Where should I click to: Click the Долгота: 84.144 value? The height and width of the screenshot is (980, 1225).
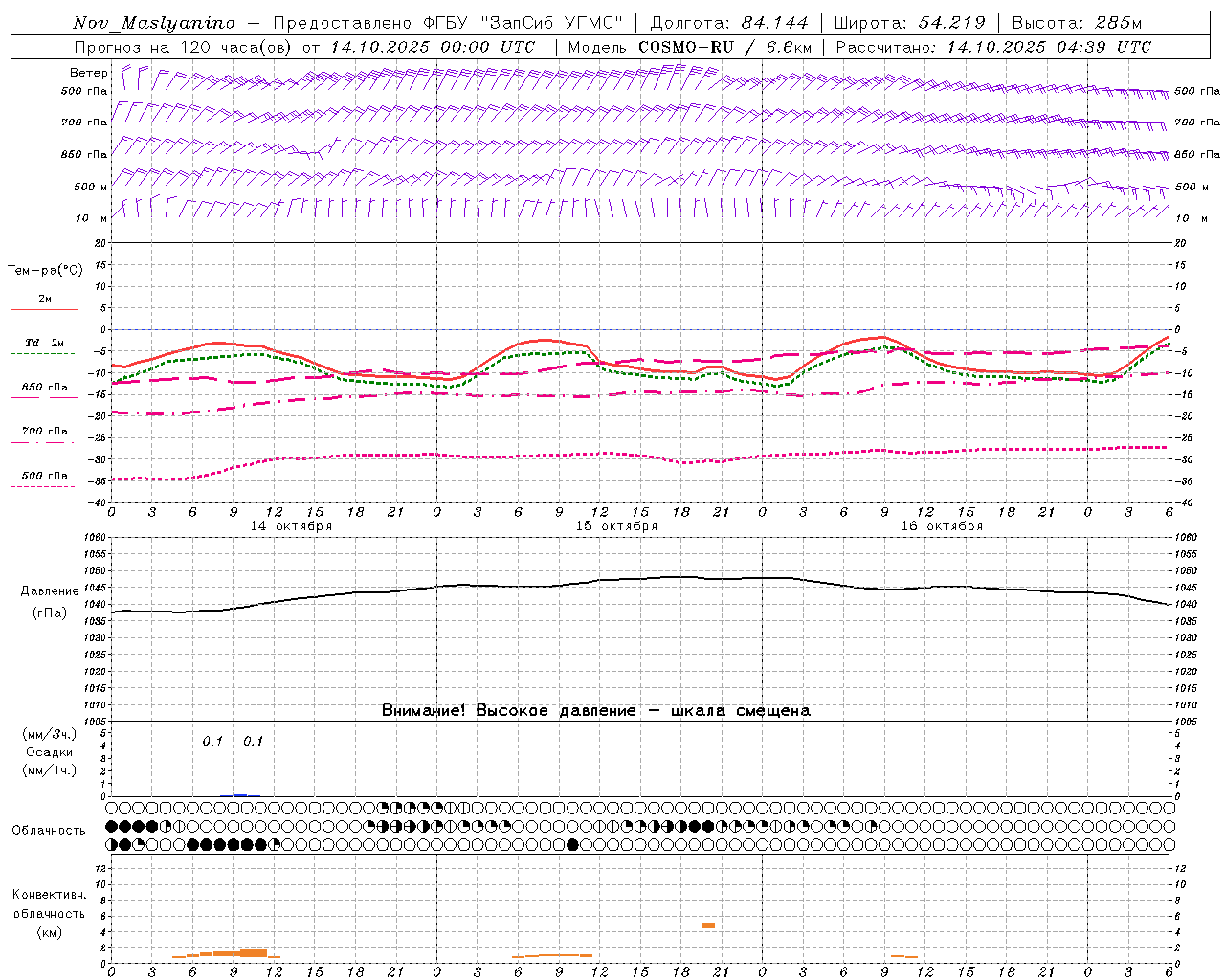coord(729,23)
